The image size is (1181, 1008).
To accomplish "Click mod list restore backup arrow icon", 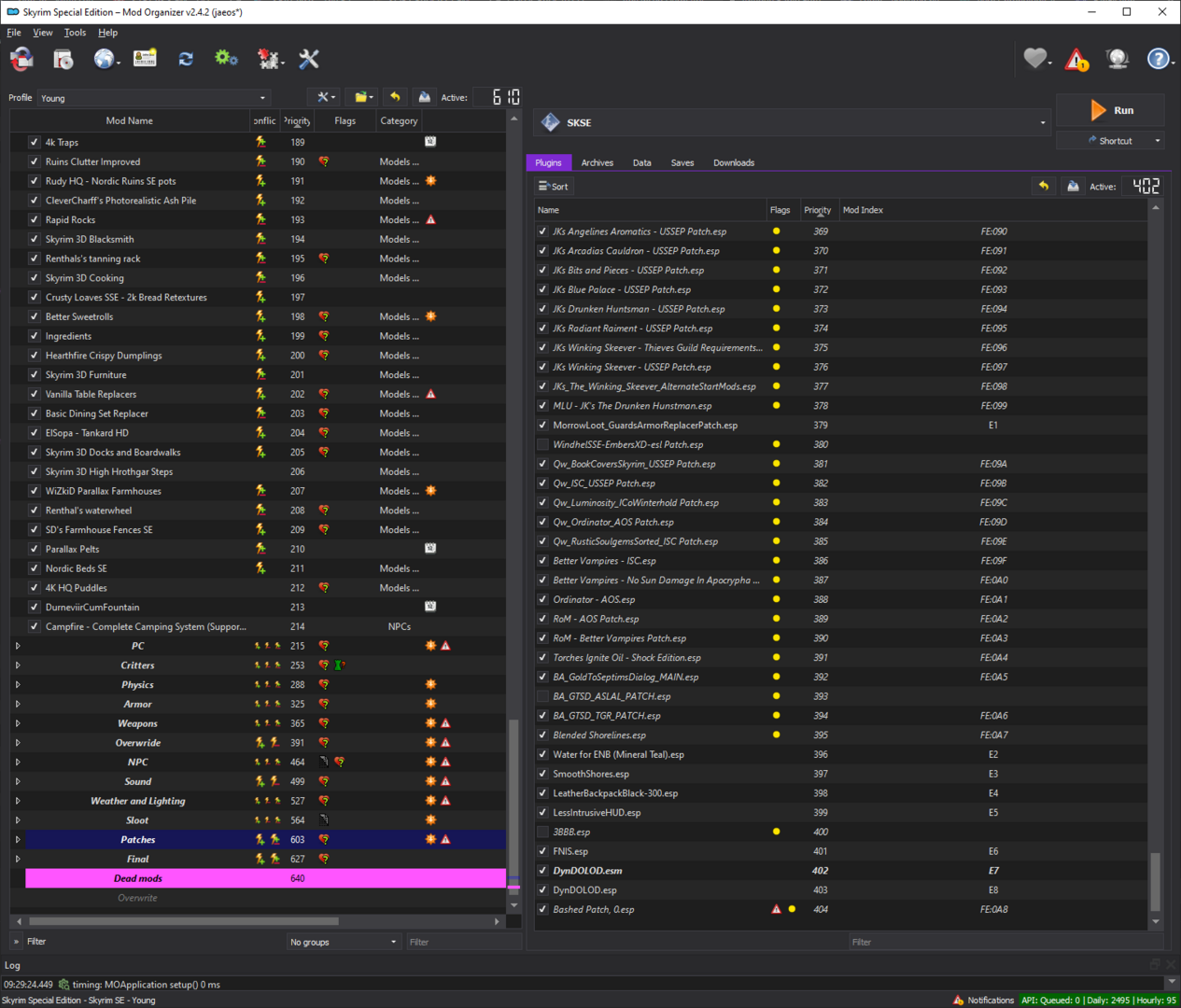I will pyautogui.click(x=395, y=97).
